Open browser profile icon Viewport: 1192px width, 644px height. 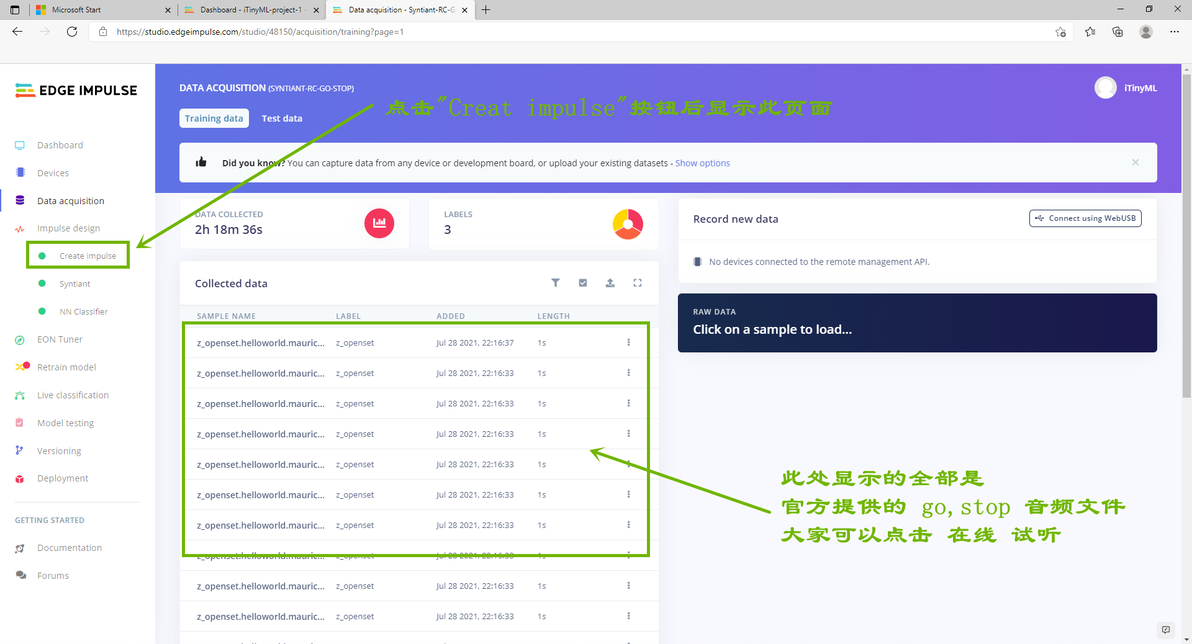1146,32
